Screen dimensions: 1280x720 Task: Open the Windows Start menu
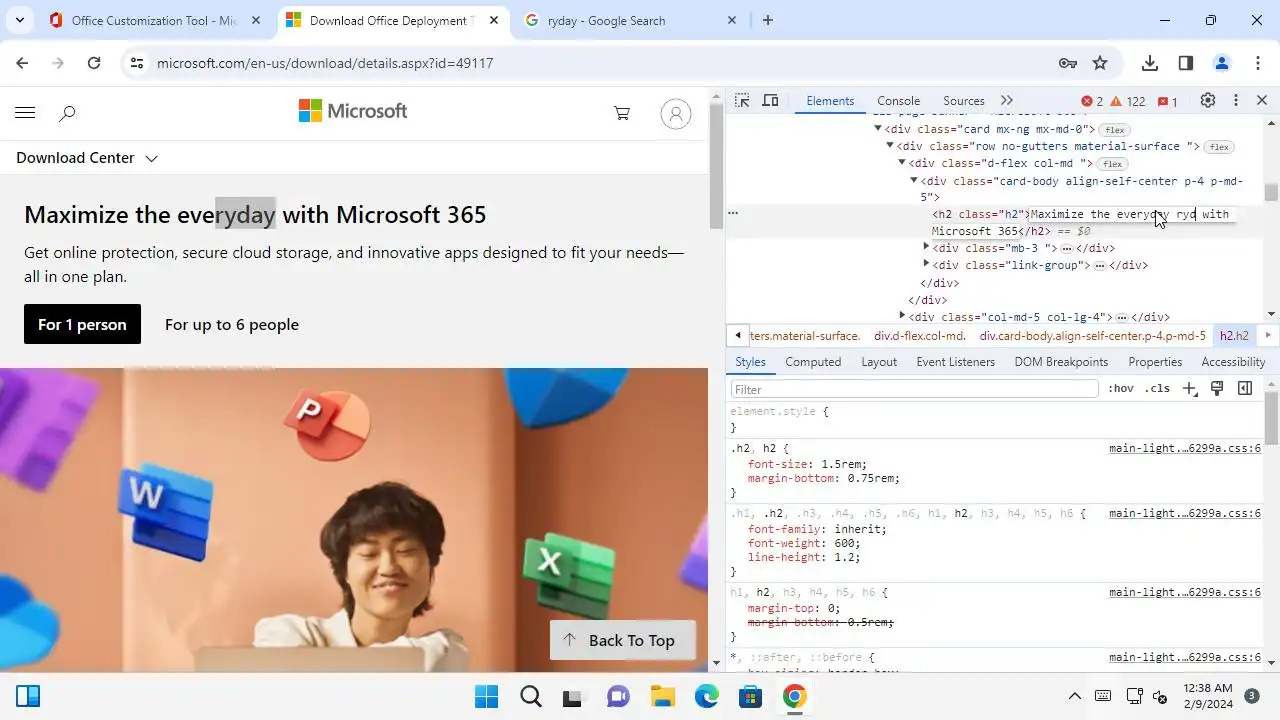tap(486, 696)
